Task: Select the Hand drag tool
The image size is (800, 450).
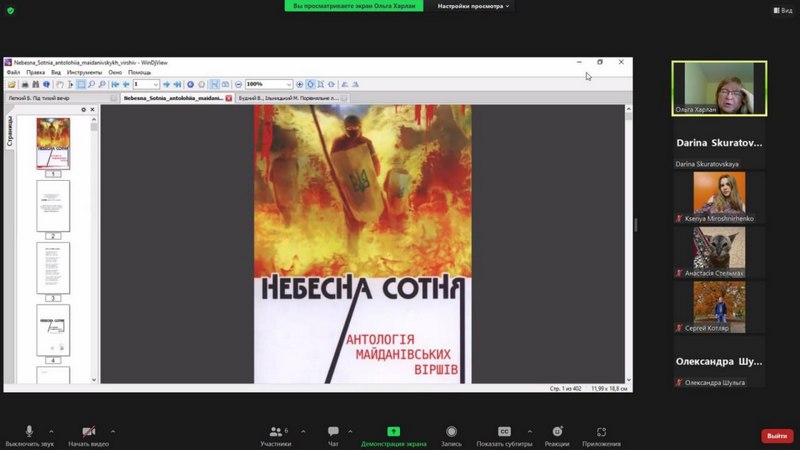Action: click(60, 84)
